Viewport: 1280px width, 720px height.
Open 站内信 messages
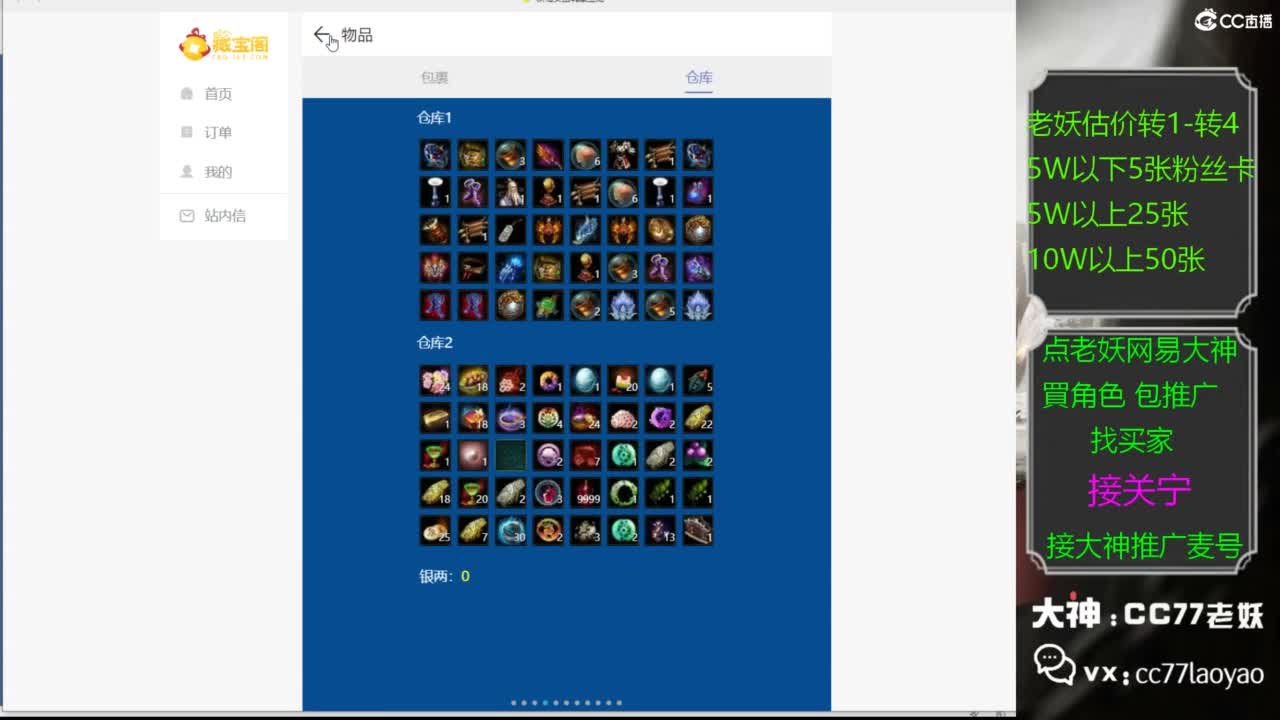point(225,216)
